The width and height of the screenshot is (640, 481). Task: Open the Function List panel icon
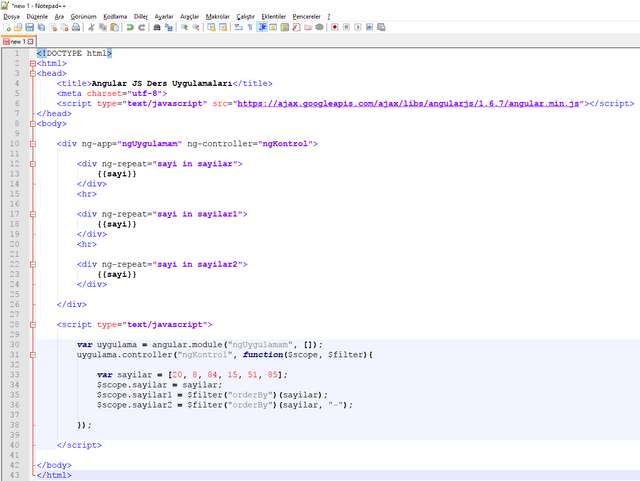pyautogui.click(x=296, y=27)
